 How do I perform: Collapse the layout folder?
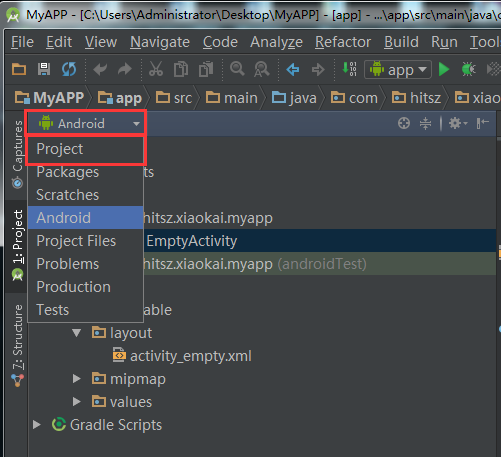point(77,333)
